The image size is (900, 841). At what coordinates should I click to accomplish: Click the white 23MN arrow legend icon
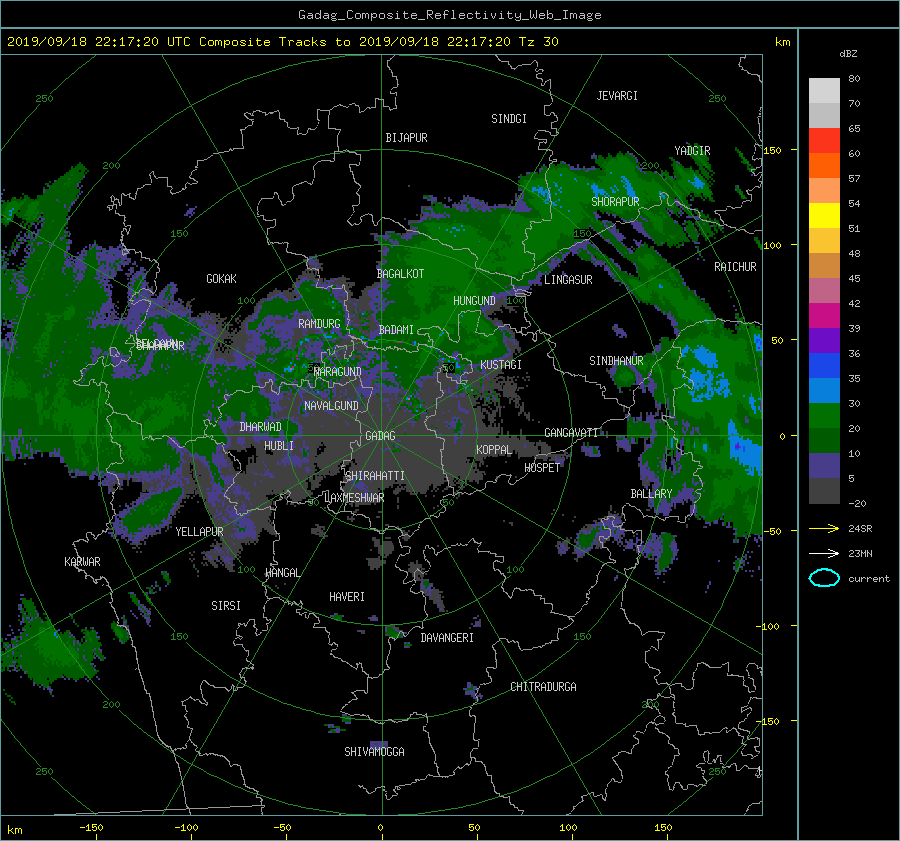[x=824, y=553]
